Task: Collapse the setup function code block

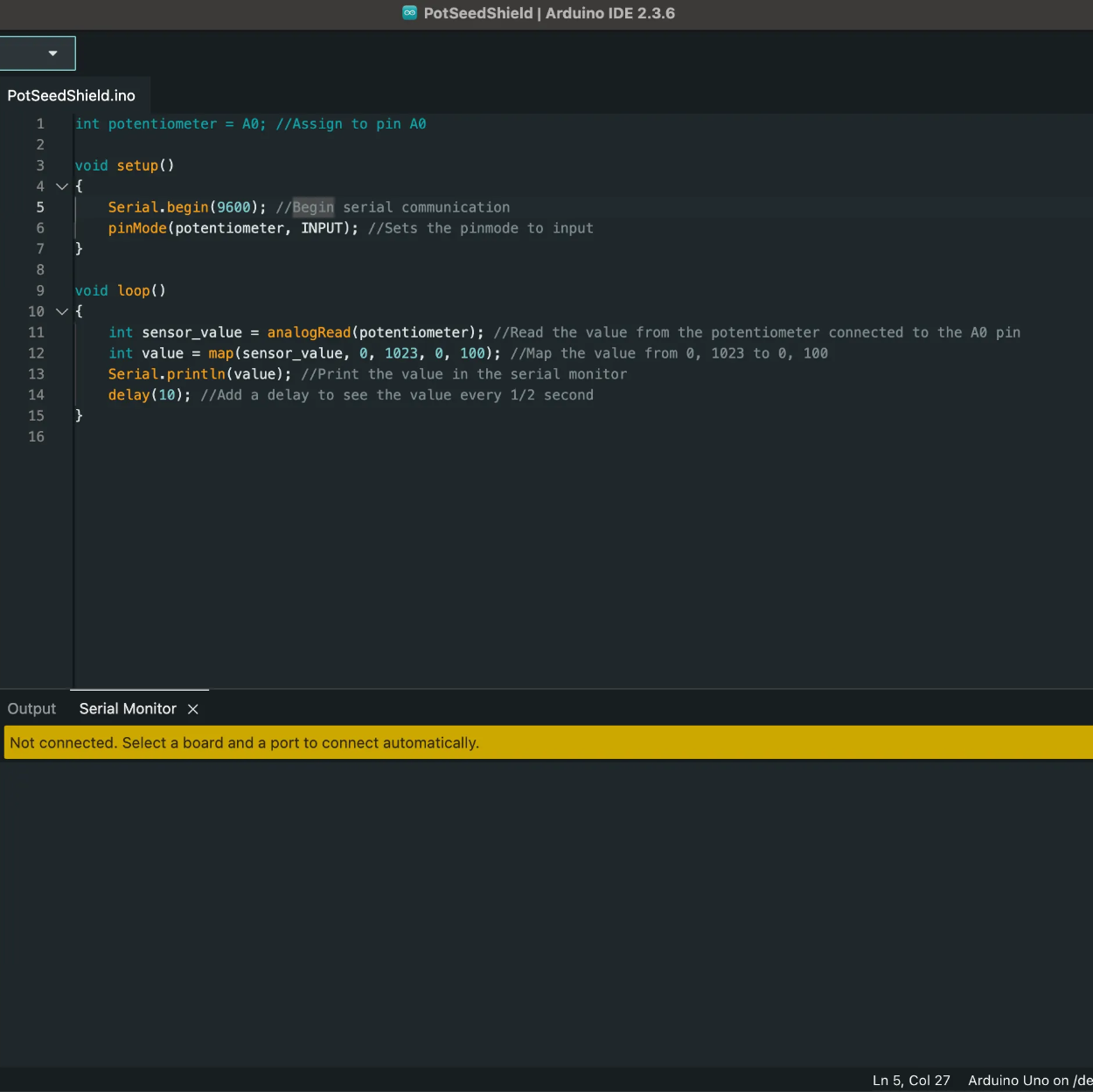Action: point(61,186)
